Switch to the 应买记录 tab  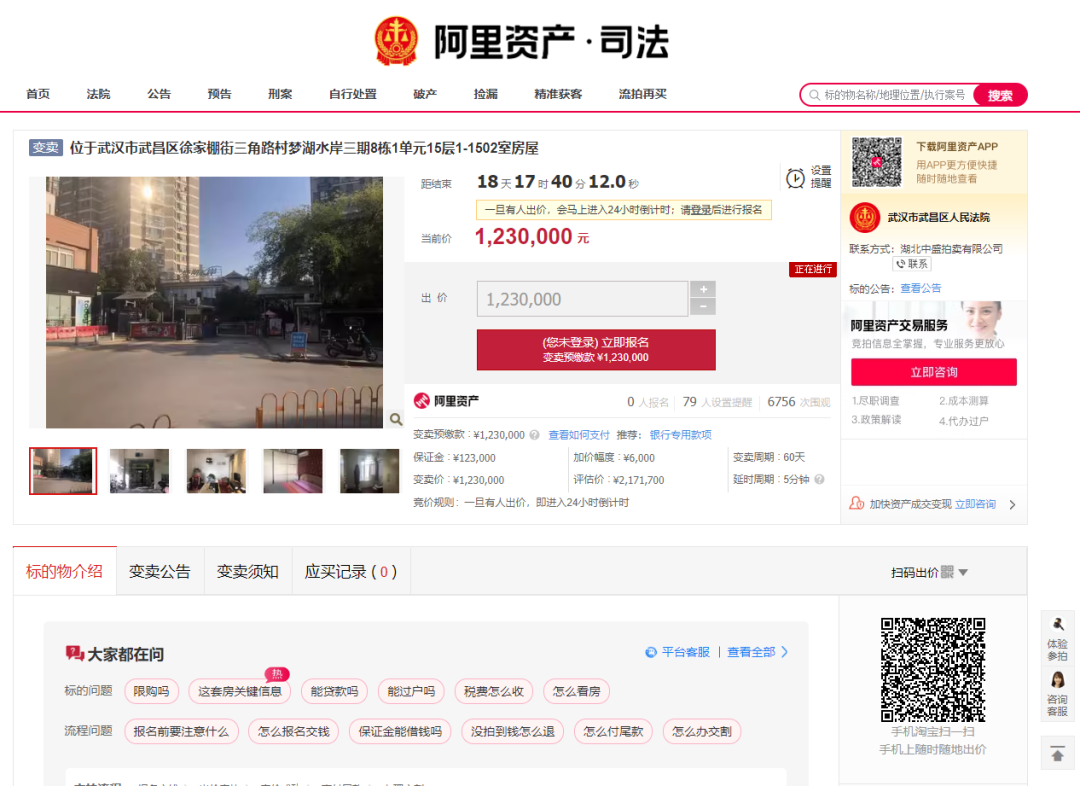(351, 571)
